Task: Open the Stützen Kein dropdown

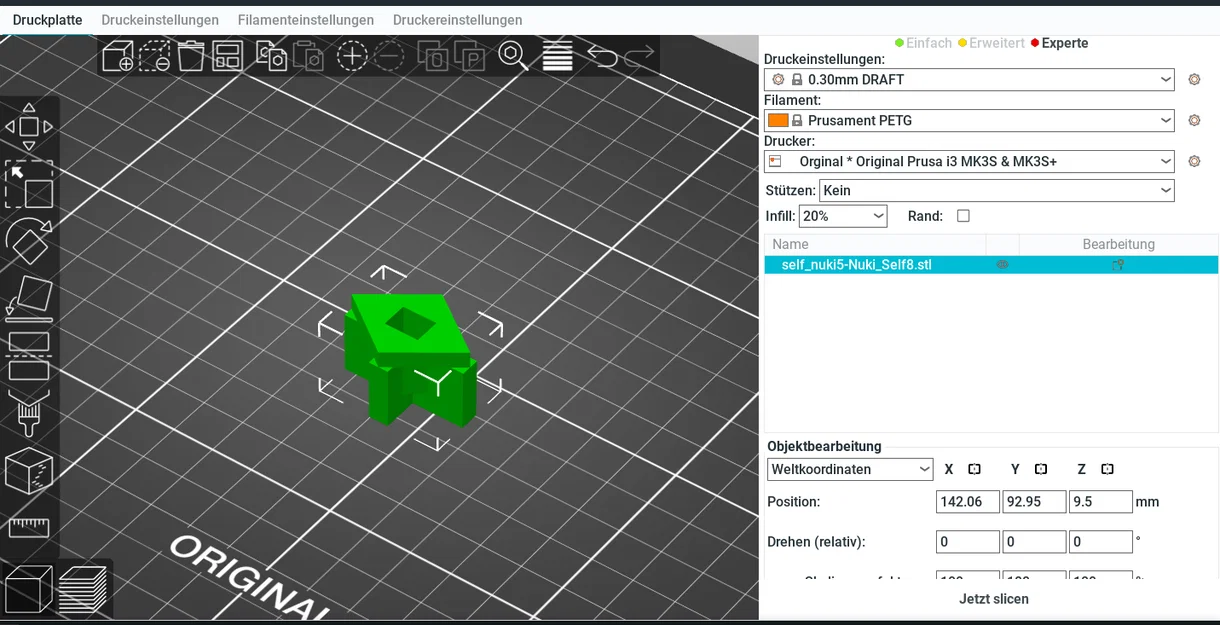Action: [997, 190]
